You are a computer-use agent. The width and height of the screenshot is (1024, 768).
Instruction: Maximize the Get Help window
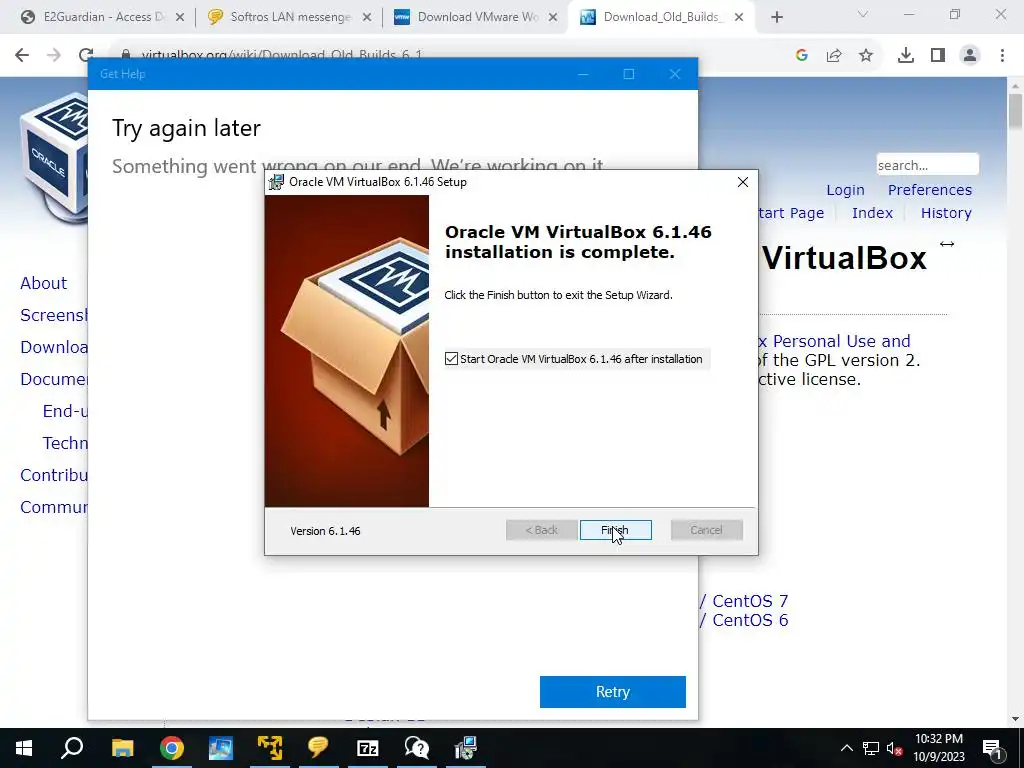(x=628, y=74)
